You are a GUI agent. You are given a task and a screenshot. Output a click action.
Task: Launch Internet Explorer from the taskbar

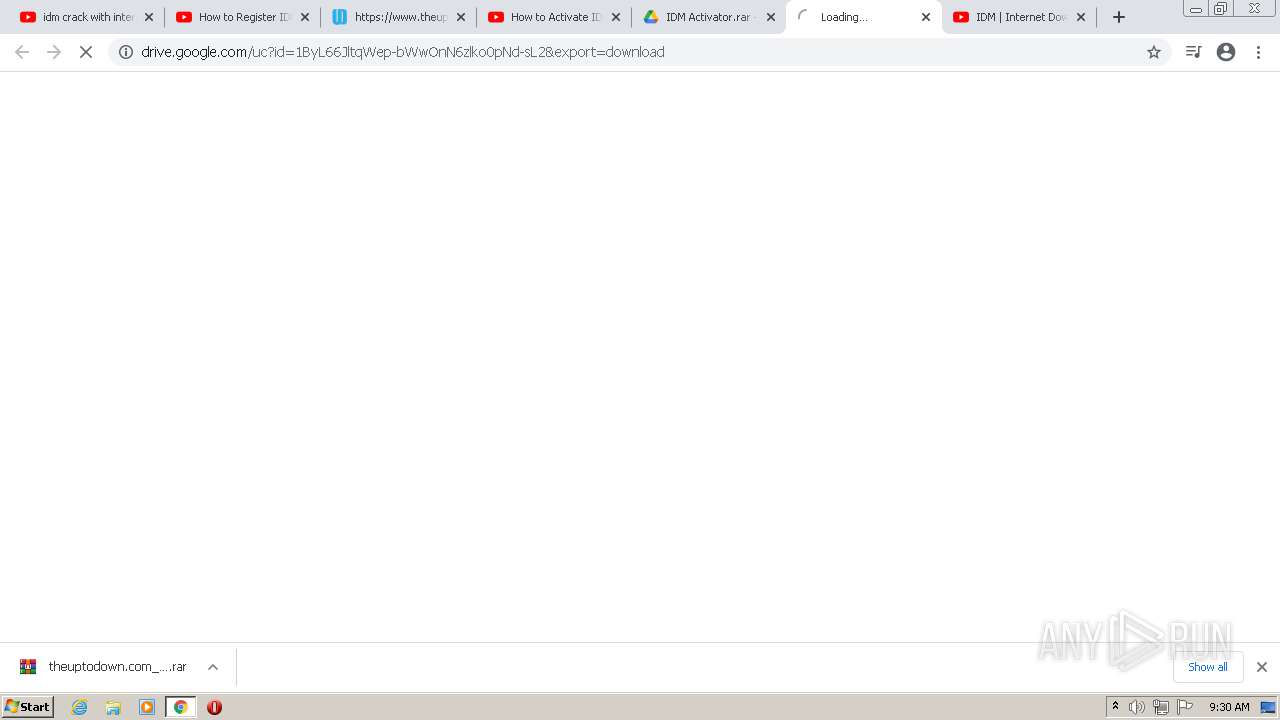coord(80,707)
